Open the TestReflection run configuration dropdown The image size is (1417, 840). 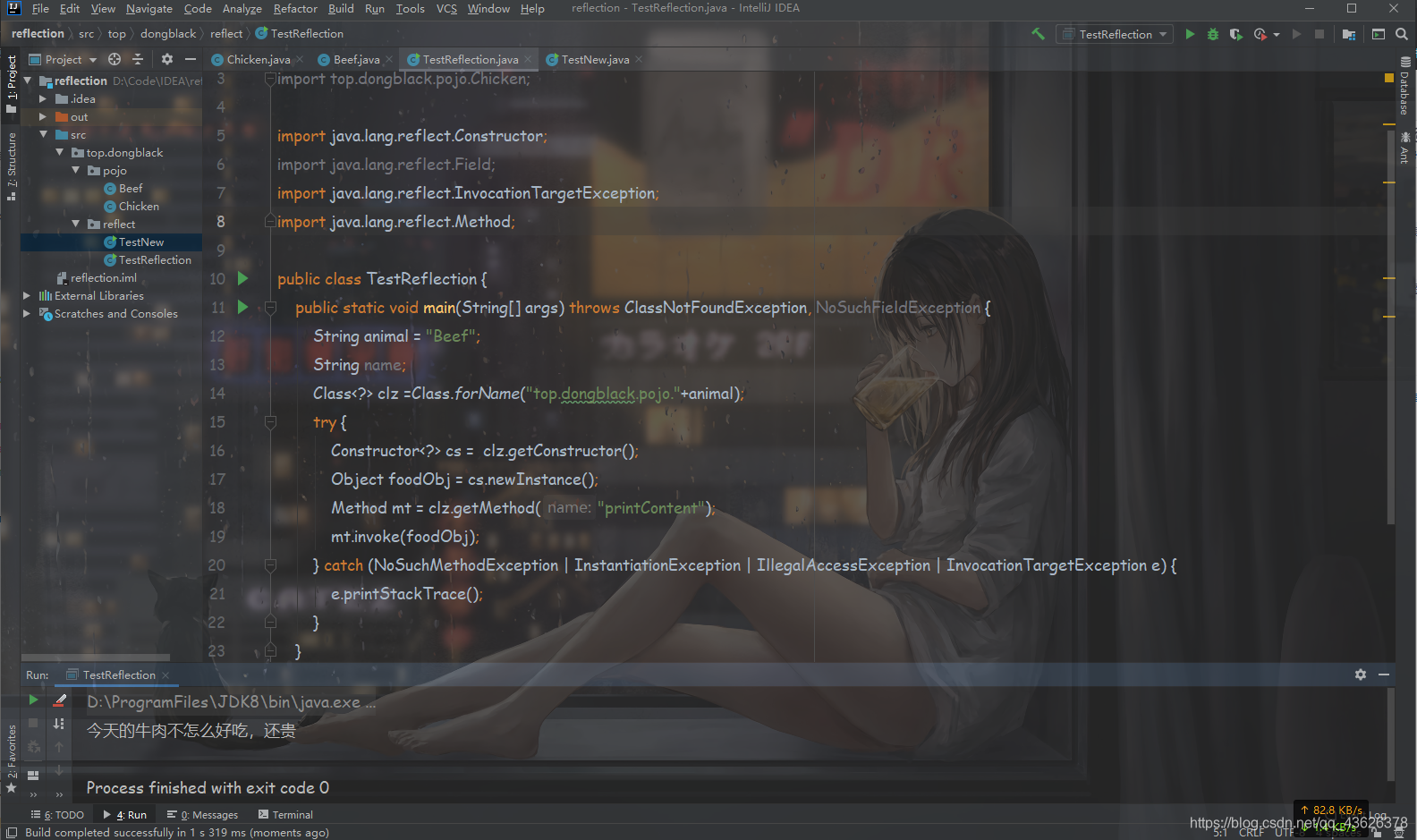(x=1115, y=34)
